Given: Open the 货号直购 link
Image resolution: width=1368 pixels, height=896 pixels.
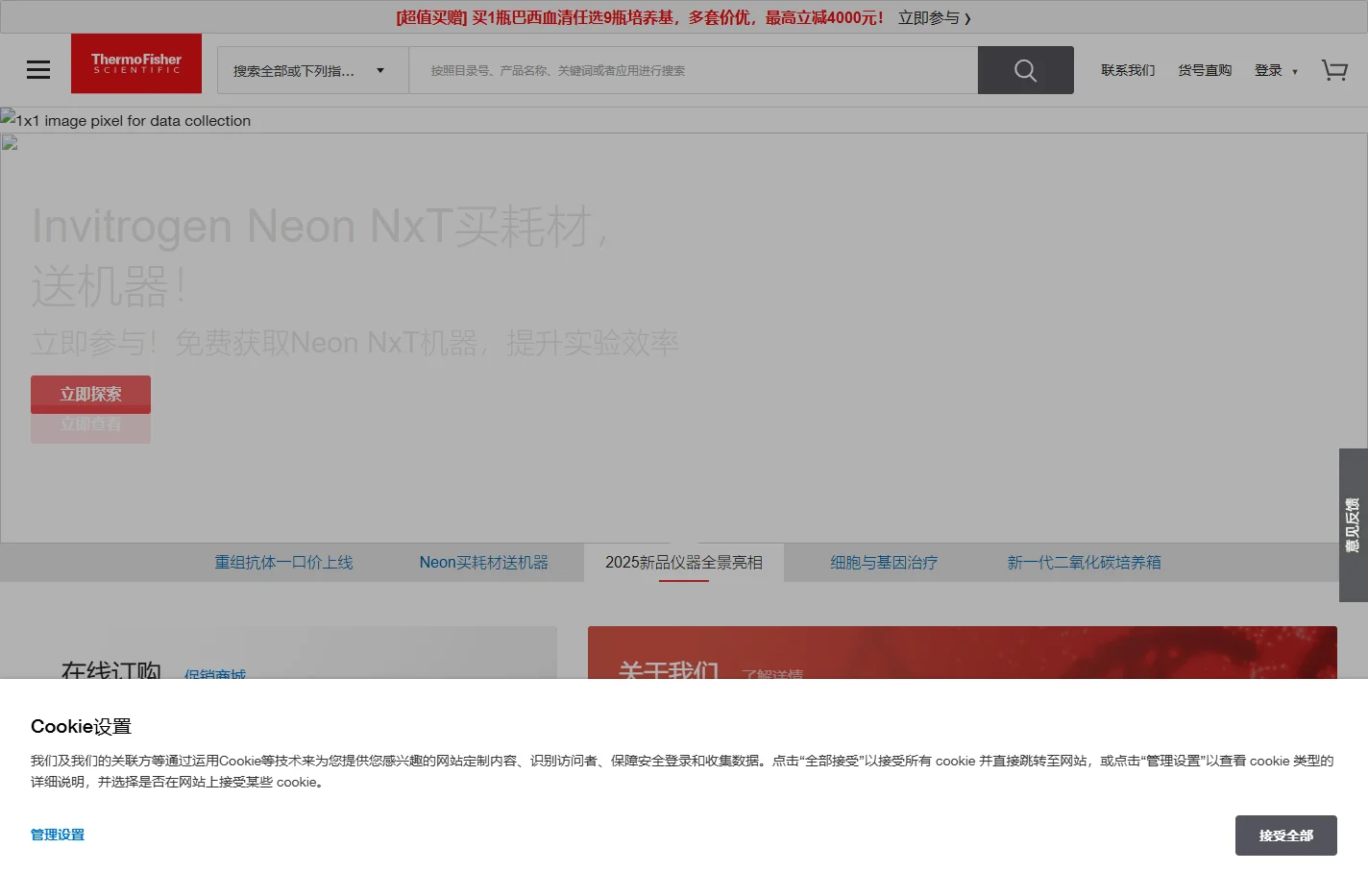Looking at the screenshot, I should pyautogui.click(x=1205, y=70).
